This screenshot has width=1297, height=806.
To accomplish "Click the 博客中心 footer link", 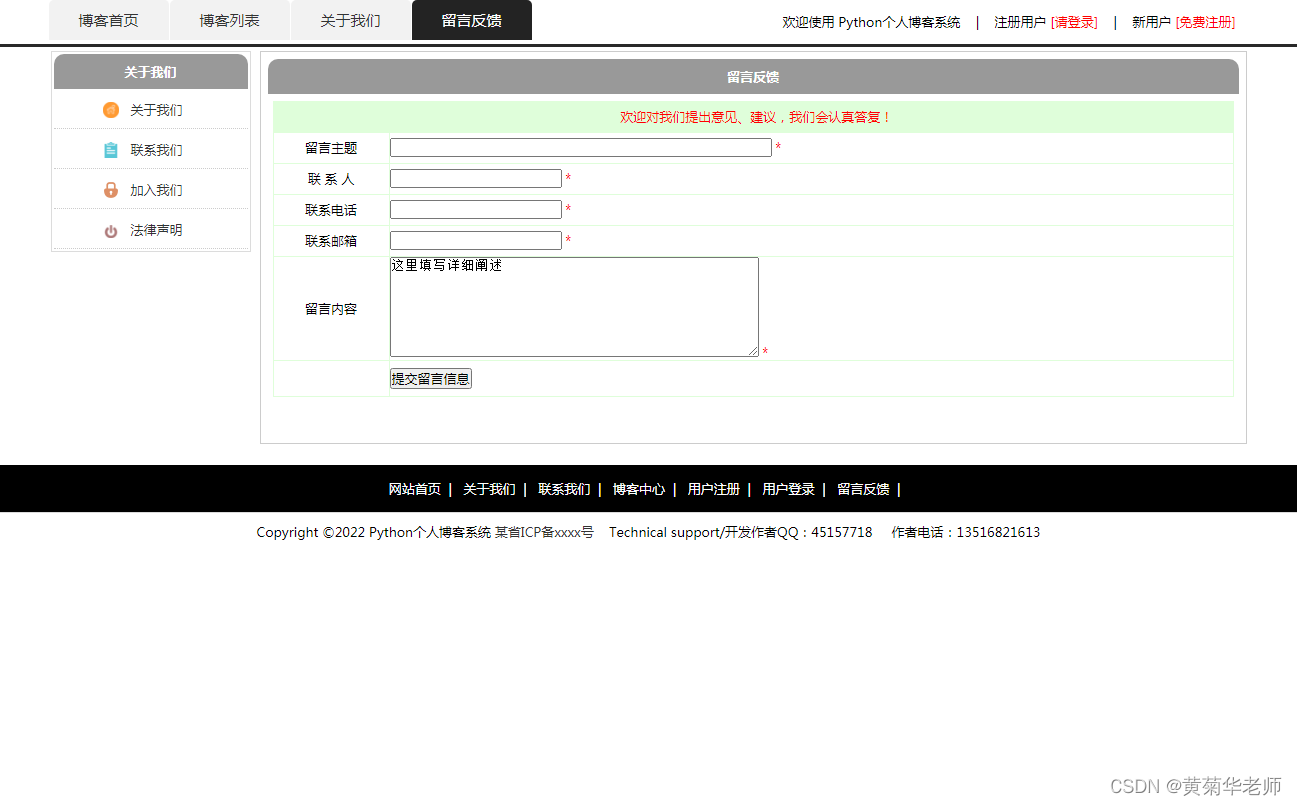I will [639, 489].
